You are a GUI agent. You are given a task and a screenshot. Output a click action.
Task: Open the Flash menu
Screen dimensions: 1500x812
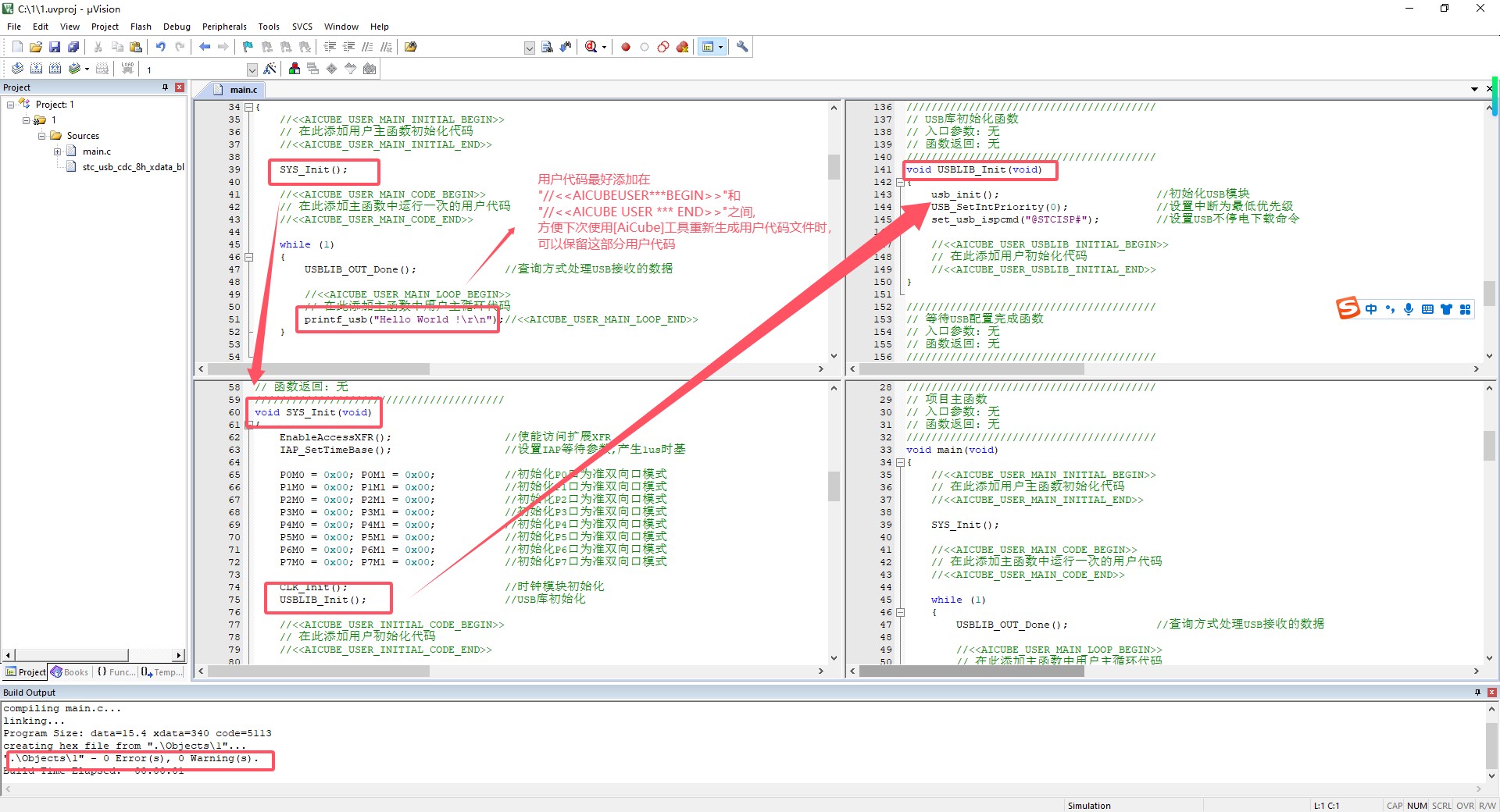coord(141,27)
